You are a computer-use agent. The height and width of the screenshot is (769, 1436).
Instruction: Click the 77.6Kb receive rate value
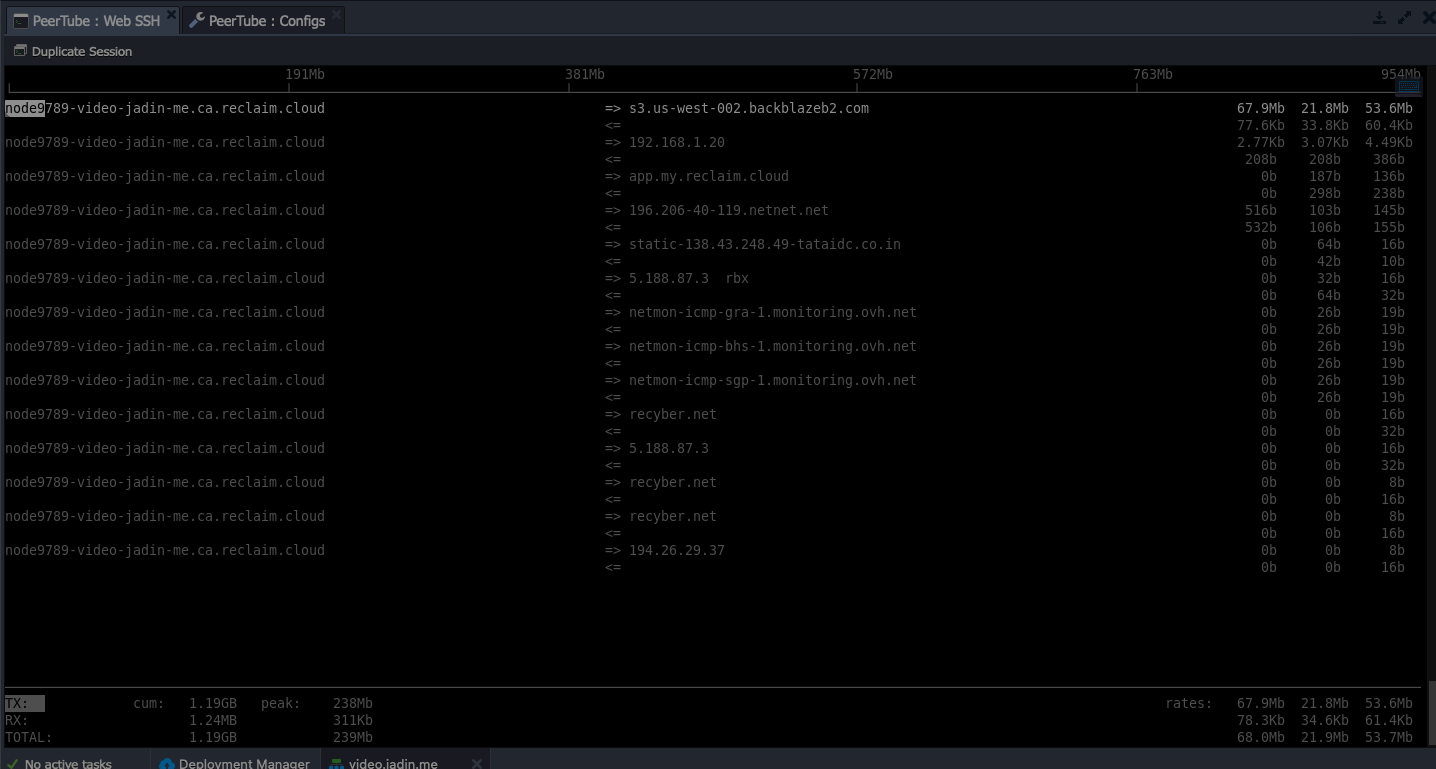1261,125
